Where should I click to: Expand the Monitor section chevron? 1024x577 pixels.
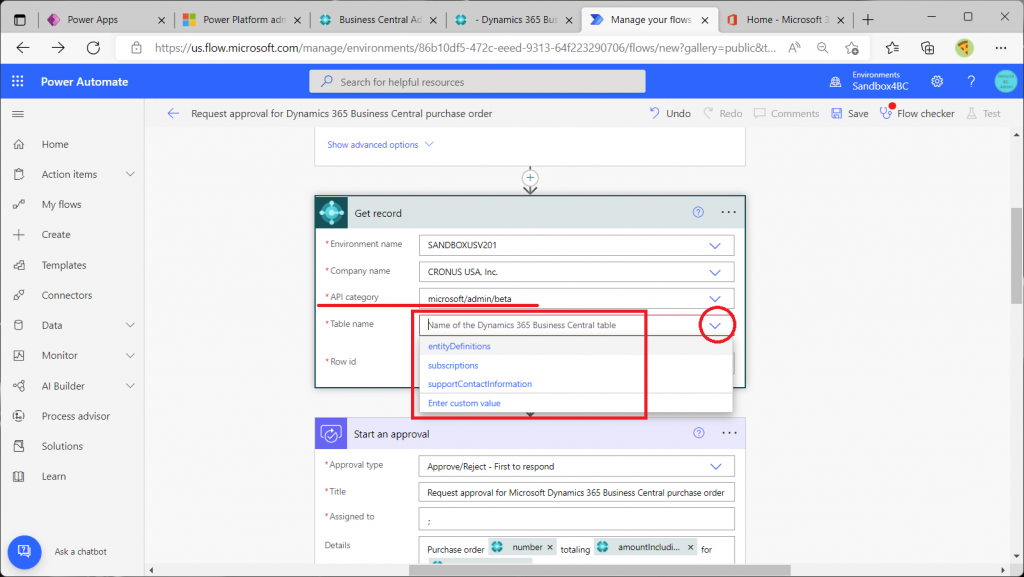[131, 355]
